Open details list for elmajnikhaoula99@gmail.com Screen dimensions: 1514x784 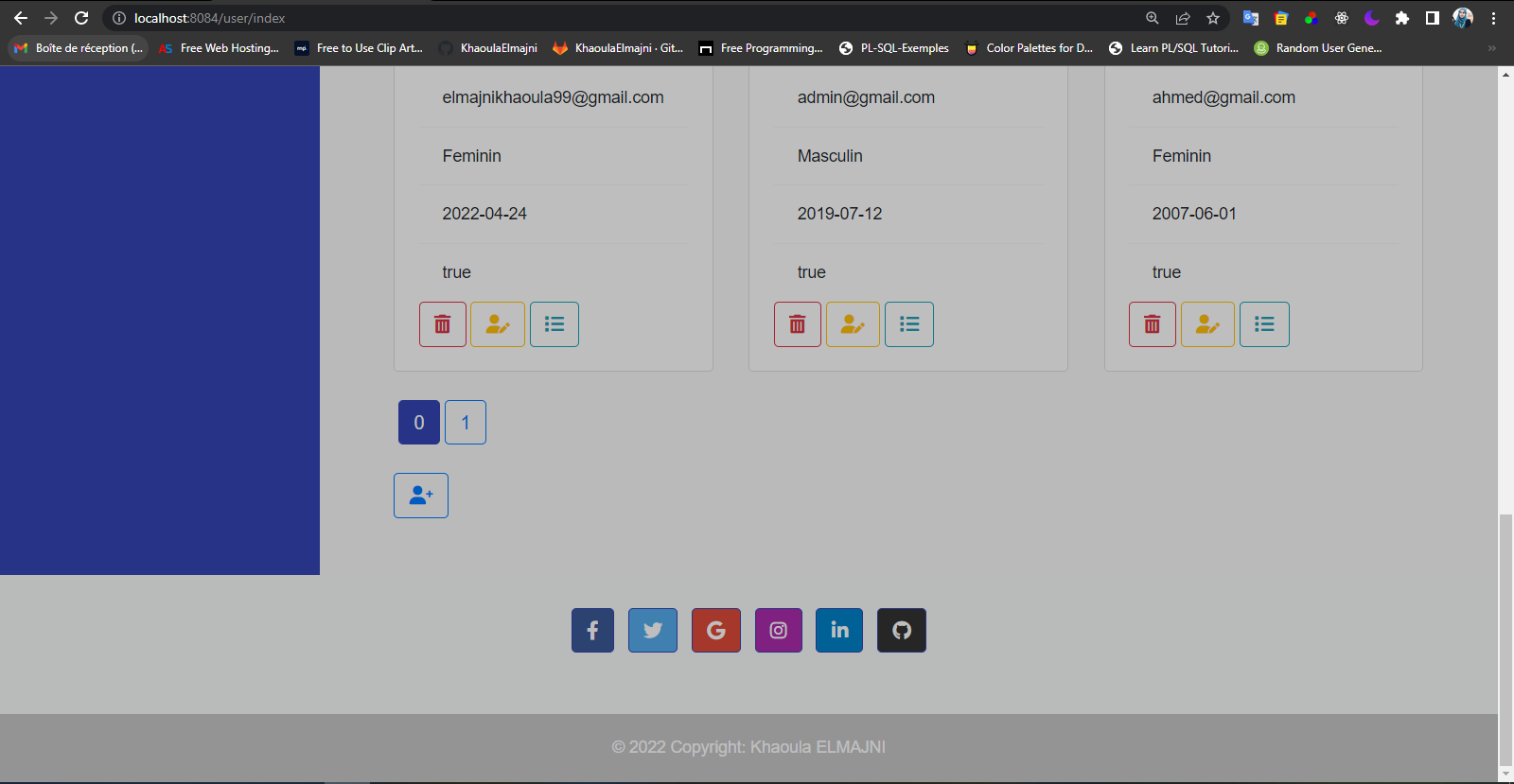click(x=555, y=324)
